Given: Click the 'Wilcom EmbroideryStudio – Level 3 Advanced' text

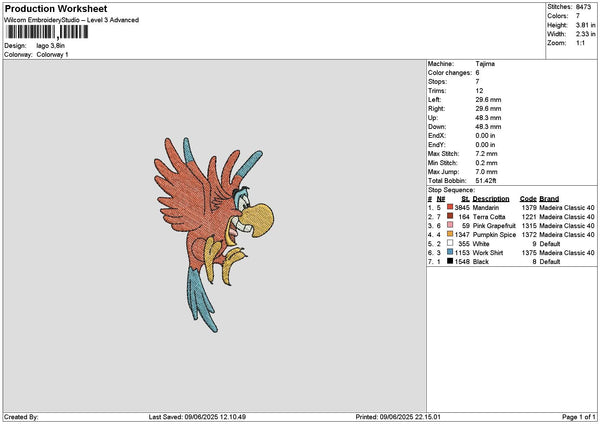Looking at the screenshot, I should click(x=72, y=20).
